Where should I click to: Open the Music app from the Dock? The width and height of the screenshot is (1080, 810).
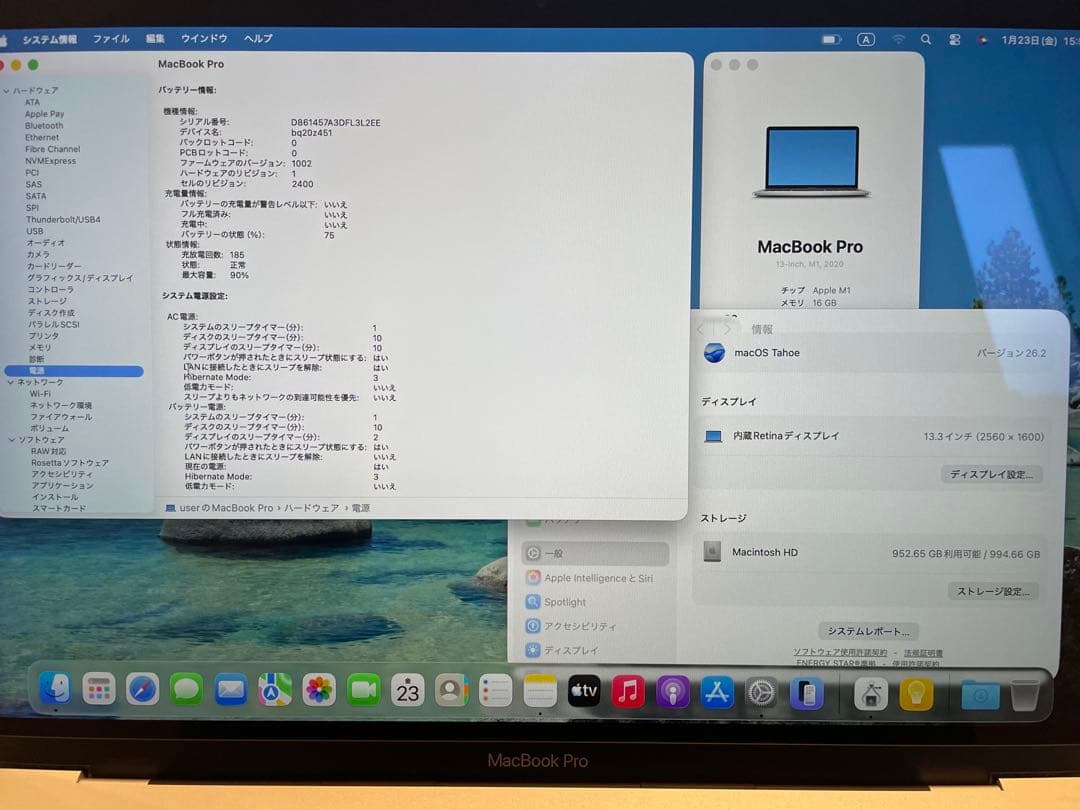[628, 690]
